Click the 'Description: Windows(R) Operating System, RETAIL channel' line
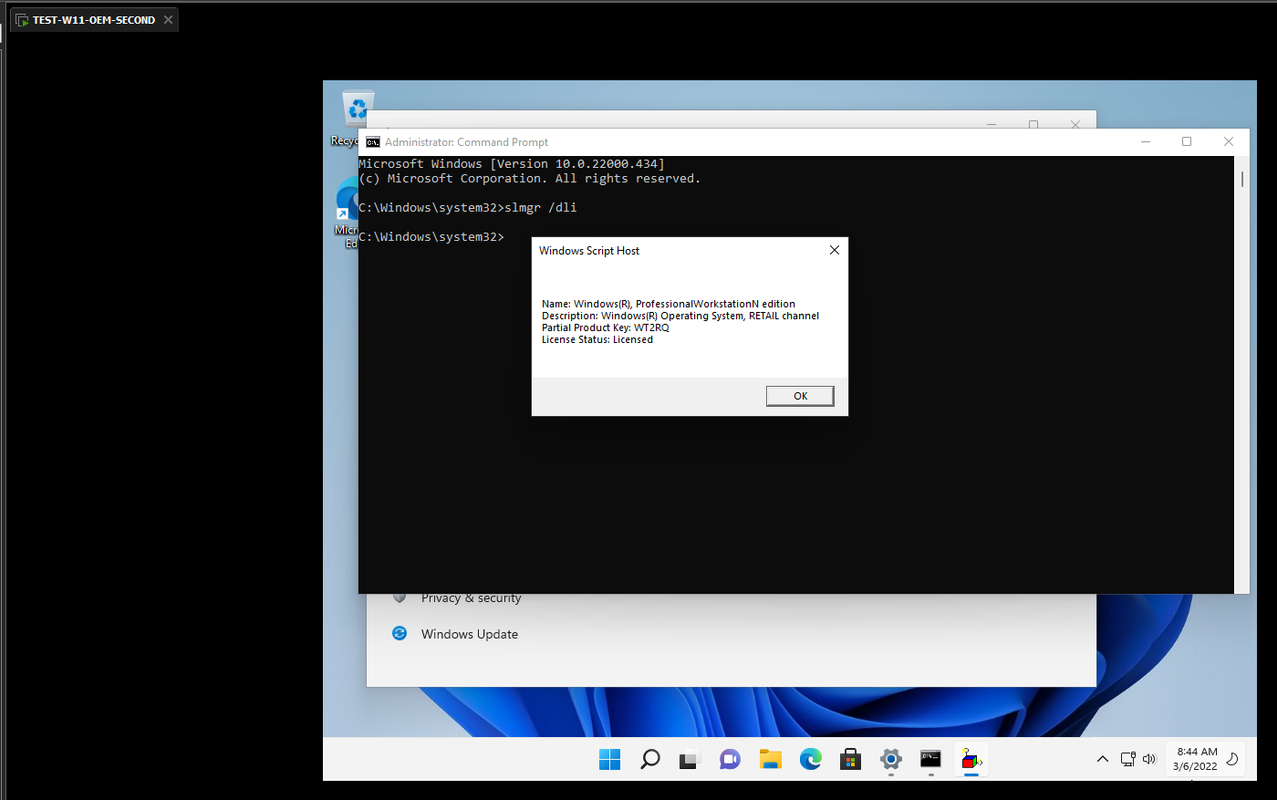1277x800 pixels. tap(680, 316)
